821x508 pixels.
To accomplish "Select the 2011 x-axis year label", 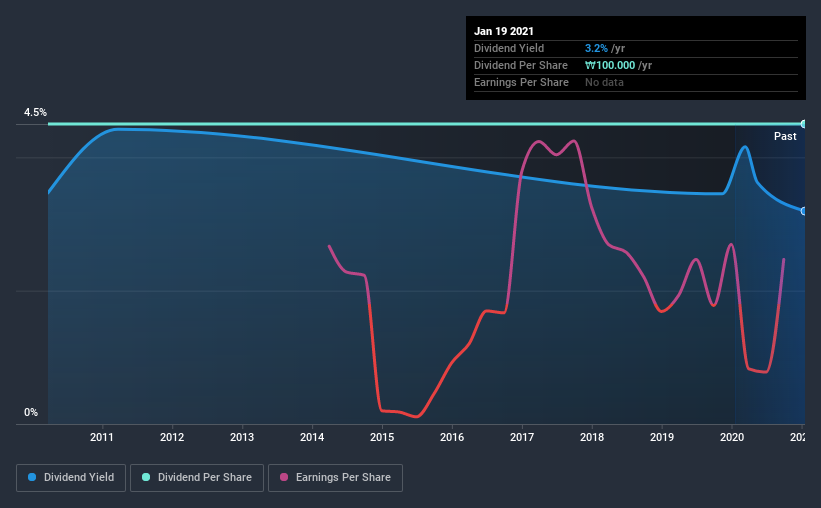I will 102,437.
